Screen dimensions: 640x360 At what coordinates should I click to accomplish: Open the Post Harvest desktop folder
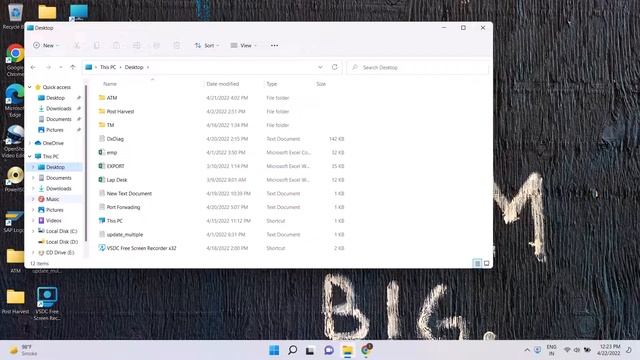[x=16, y=302]
